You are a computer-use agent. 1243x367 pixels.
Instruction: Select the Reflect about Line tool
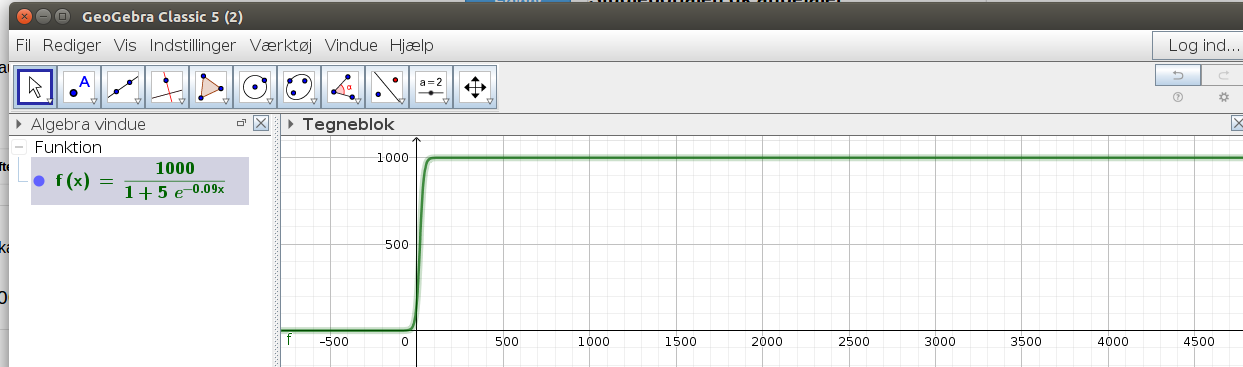coord(387,87)
